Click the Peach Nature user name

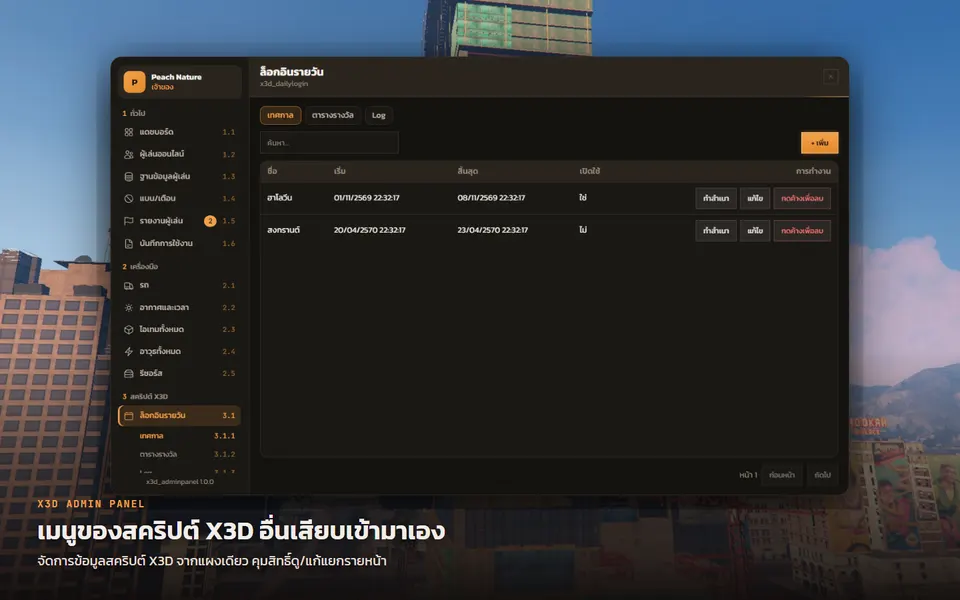coord(176,77)
